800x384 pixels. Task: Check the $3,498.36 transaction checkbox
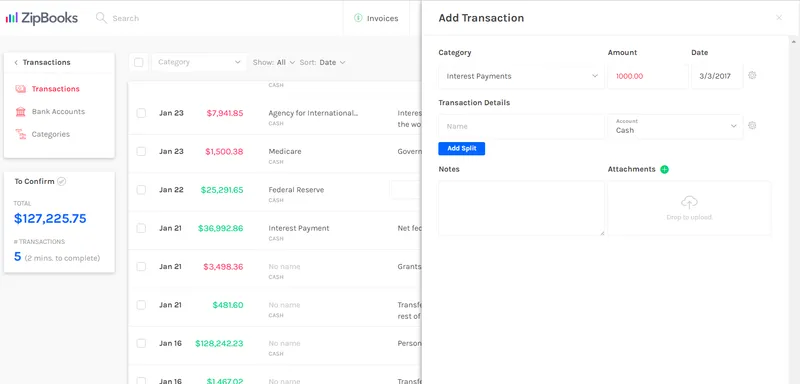[x=141, y=267]
